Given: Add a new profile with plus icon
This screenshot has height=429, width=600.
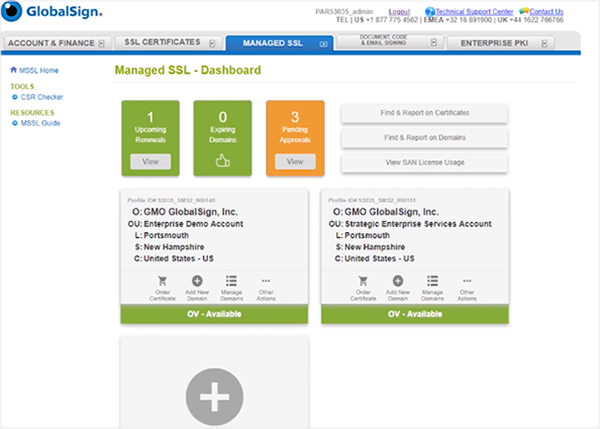Looking at the screenshot, I should click(x=214, y=397).
